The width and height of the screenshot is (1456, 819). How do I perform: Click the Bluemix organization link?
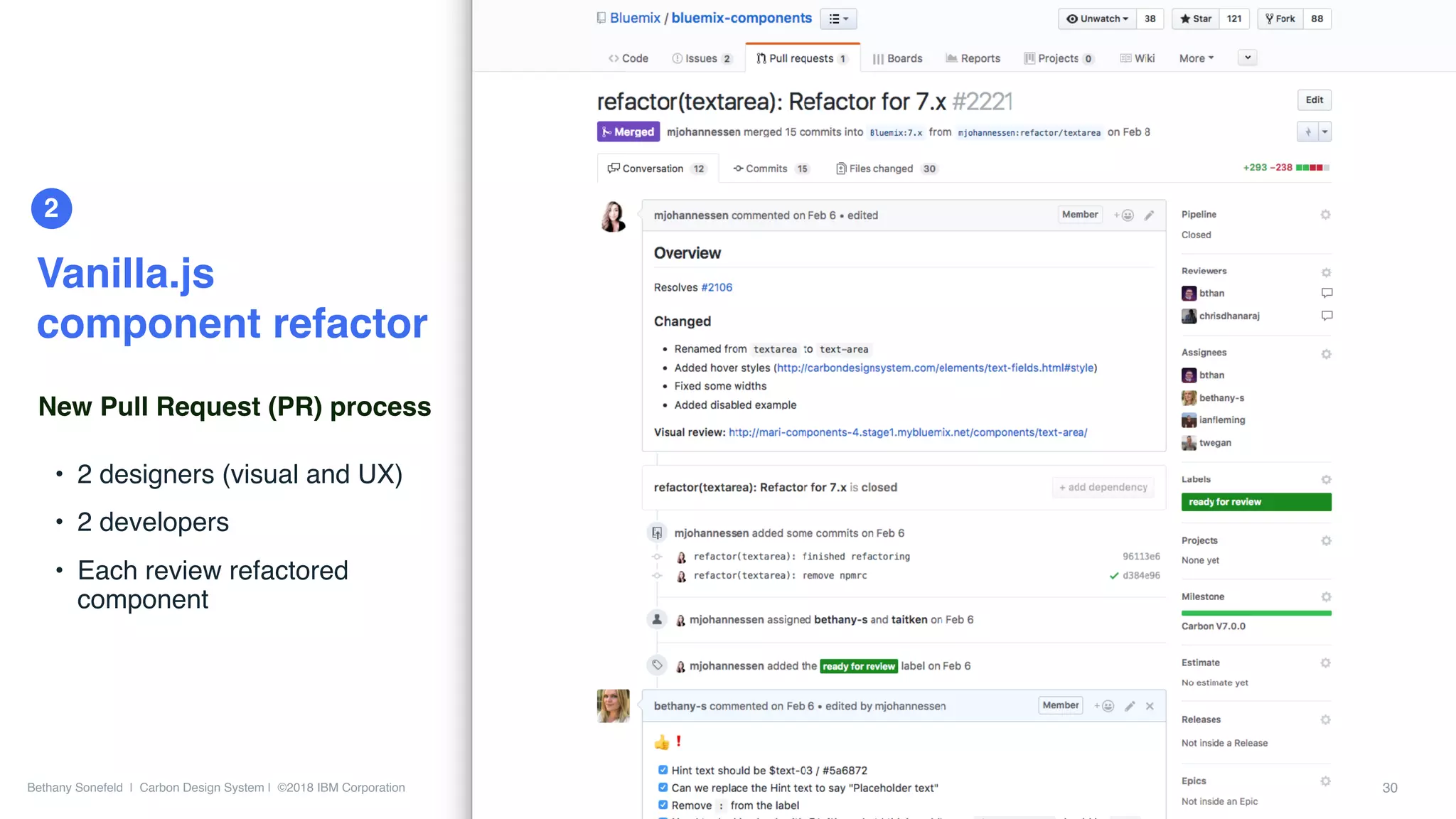pos(635,18)
